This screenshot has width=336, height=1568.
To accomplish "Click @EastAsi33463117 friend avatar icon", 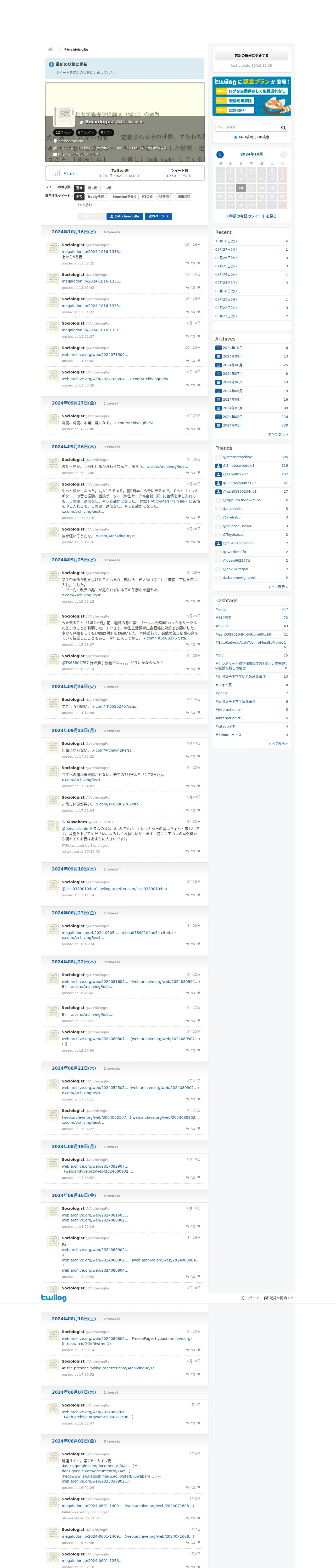I will coord(218,483).
